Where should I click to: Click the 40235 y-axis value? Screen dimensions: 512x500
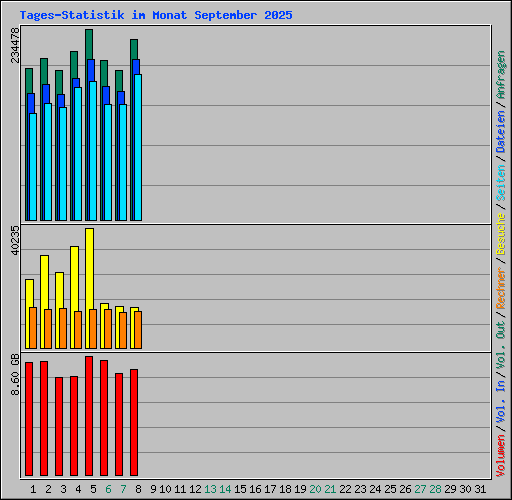[x=15, y=240]
